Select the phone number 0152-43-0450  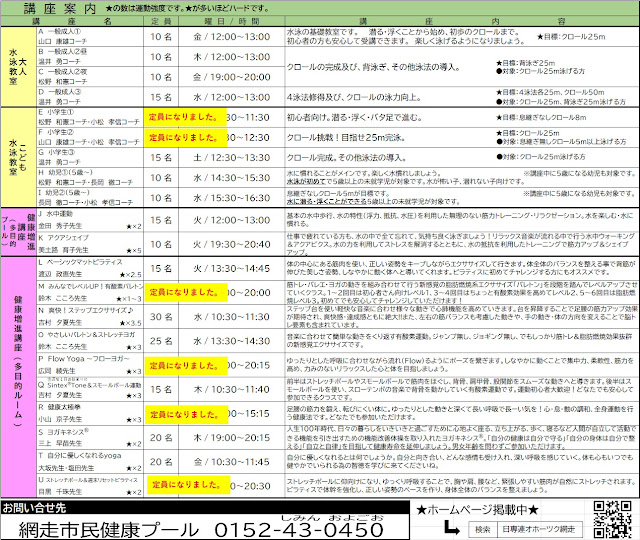(x=299, y=530)
